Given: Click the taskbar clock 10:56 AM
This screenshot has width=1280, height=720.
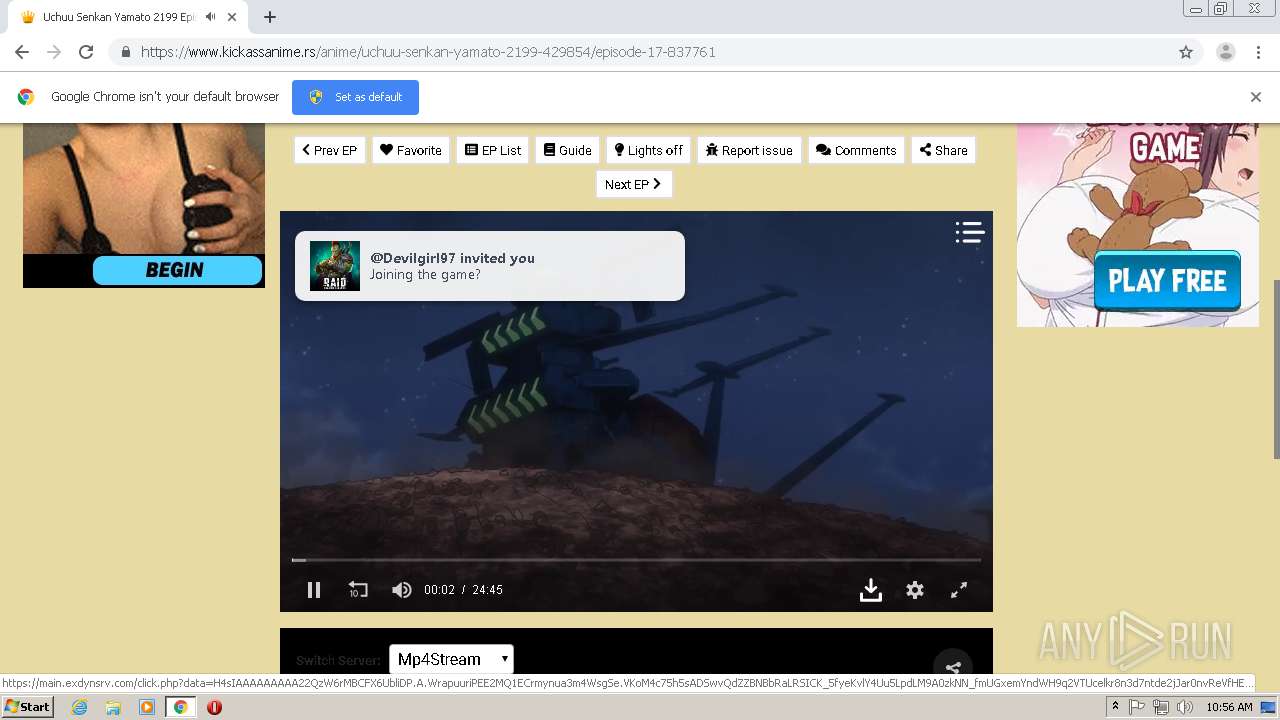Looking at the screenshot, I should pyautogui.click(x=1229, y=707).
